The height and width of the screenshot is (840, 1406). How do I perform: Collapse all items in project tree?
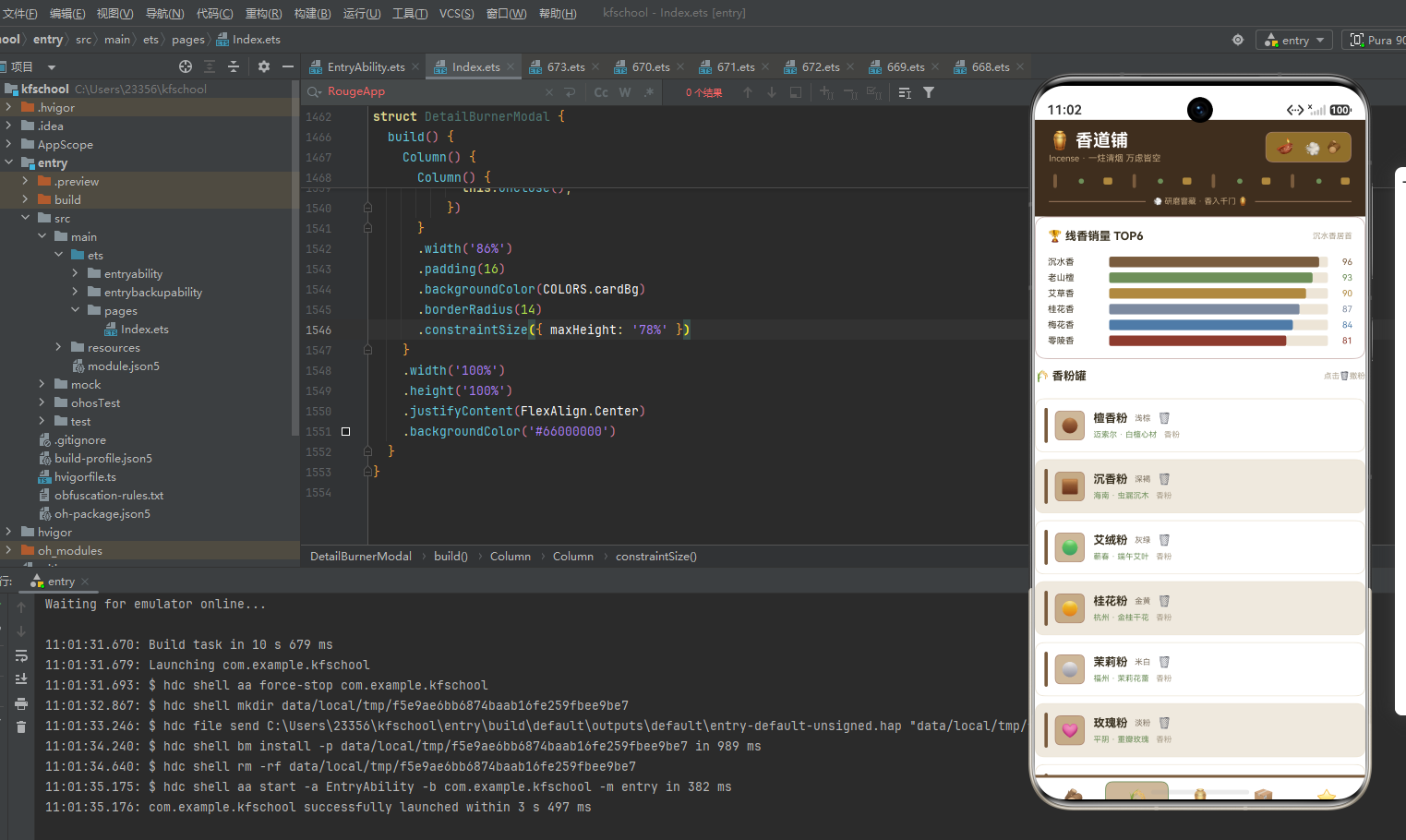pos(234,66)
